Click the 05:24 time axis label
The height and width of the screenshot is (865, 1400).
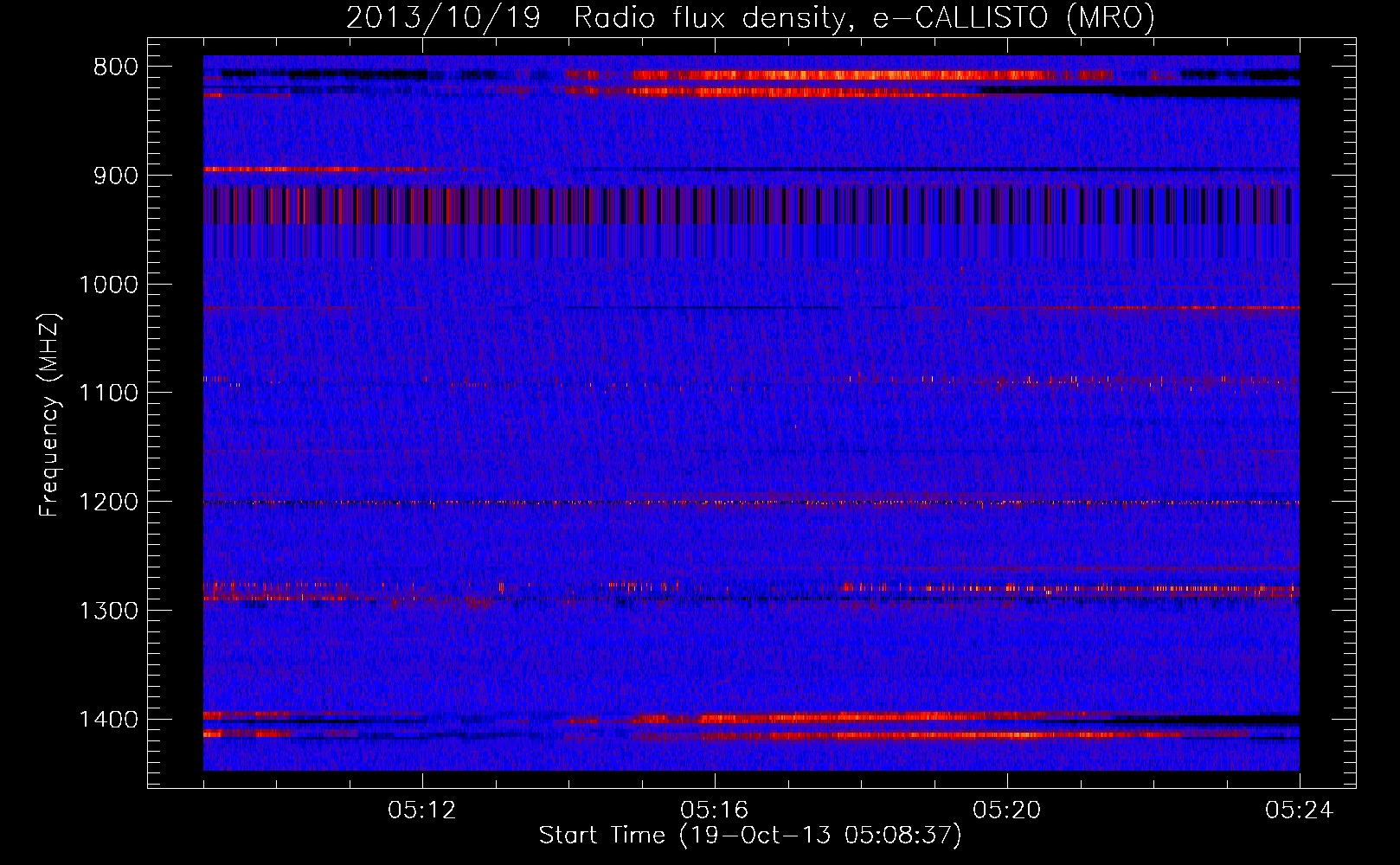[1300, 811]
